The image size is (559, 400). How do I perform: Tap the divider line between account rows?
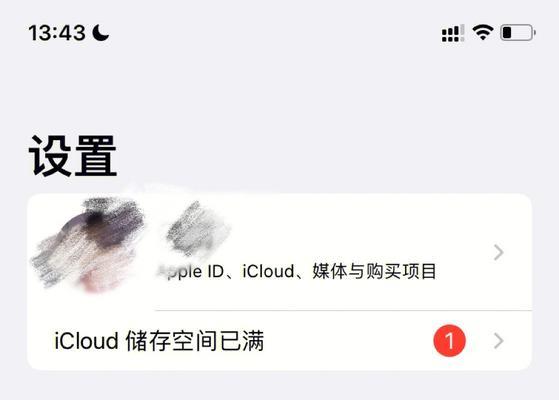click(343, 311)
